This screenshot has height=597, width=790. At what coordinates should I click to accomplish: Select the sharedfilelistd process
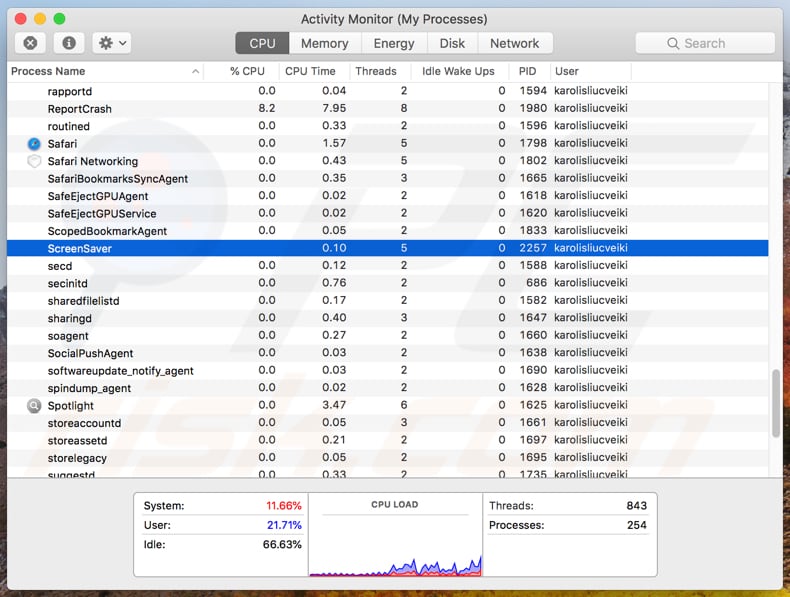coord(84,301)
